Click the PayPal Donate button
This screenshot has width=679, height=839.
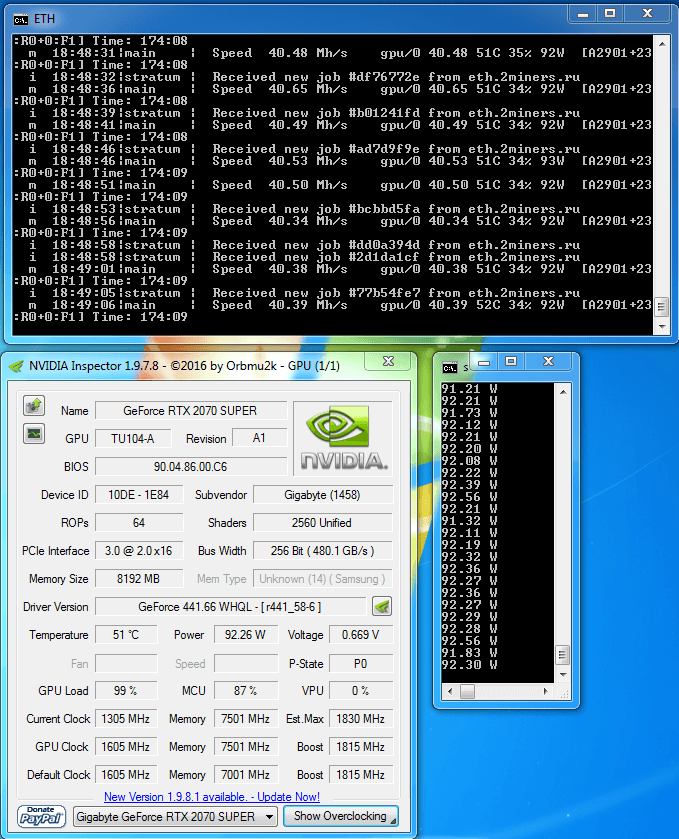tap(42, 816)
